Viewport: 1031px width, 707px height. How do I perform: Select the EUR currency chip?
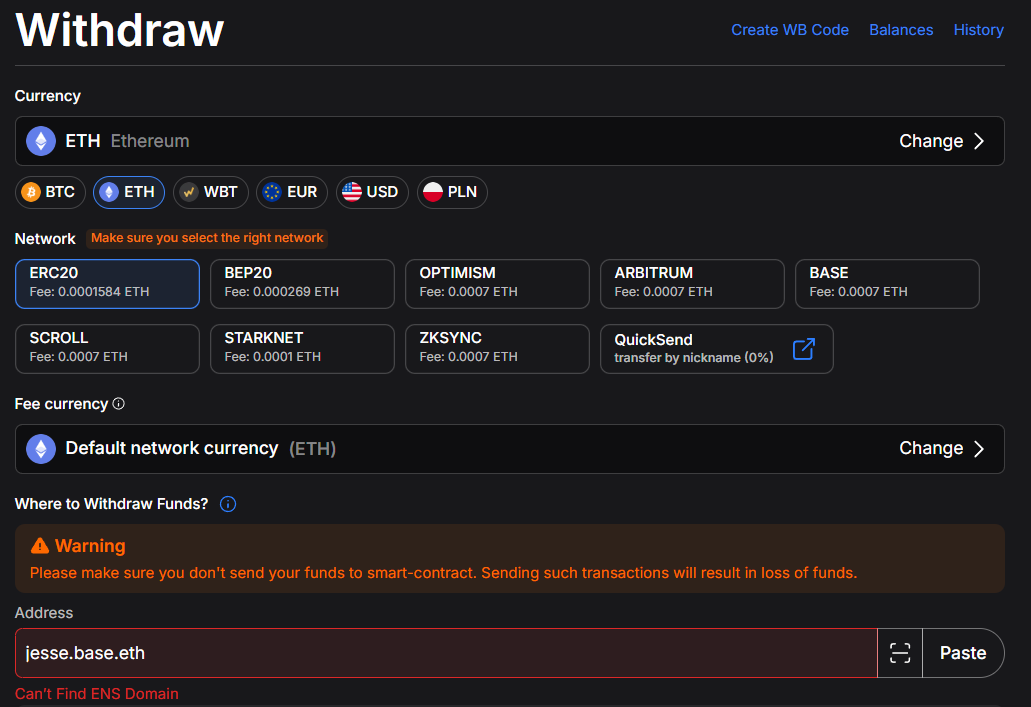(292, 192)
